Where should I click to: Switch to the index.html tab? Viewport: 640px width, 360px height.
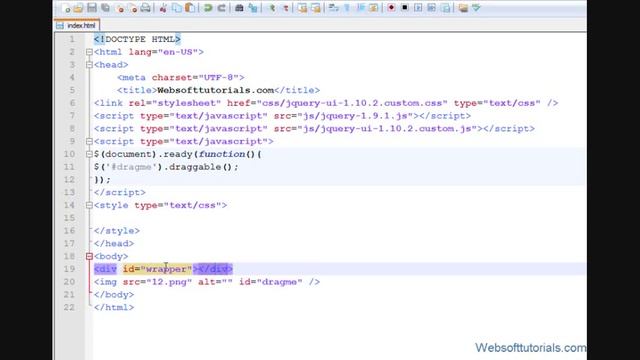(77, 25)
